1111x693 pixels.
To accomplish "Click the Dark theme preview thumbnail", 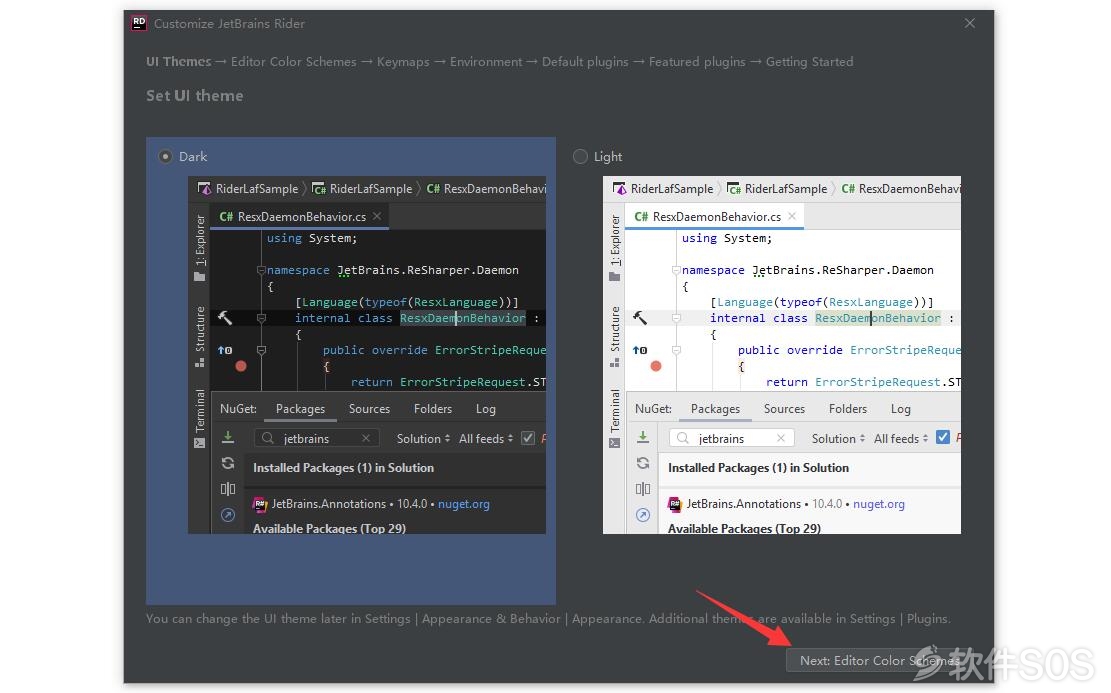I will (366, 354).
